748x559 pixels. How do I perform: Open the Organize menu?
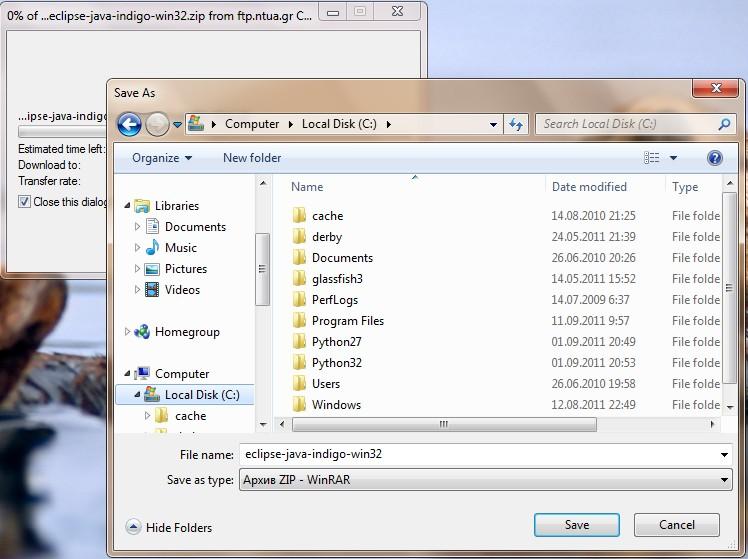coord(162,158)
